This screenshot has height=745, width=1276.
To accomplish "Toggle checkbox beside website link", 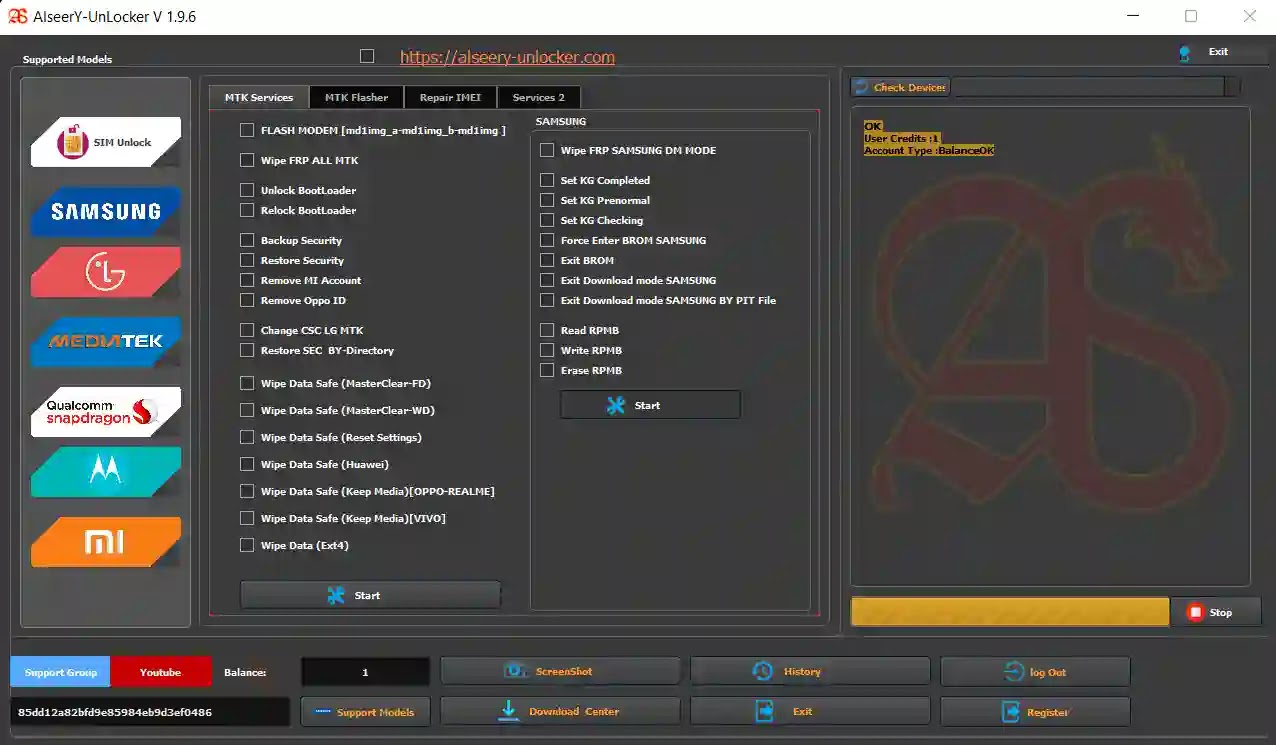I will click(x=367, y=56).
